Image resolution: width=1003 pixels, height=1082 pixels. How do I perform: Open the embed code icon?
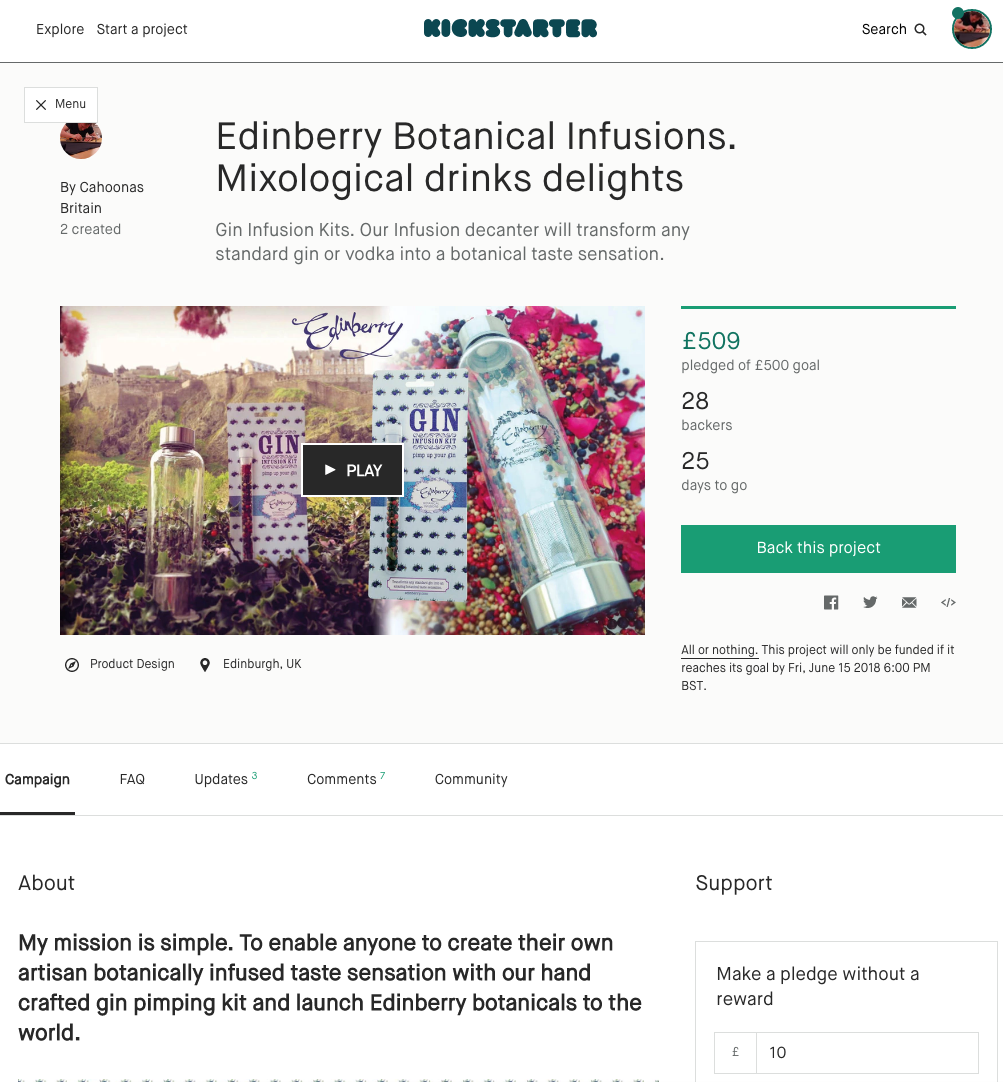point(948,602)
